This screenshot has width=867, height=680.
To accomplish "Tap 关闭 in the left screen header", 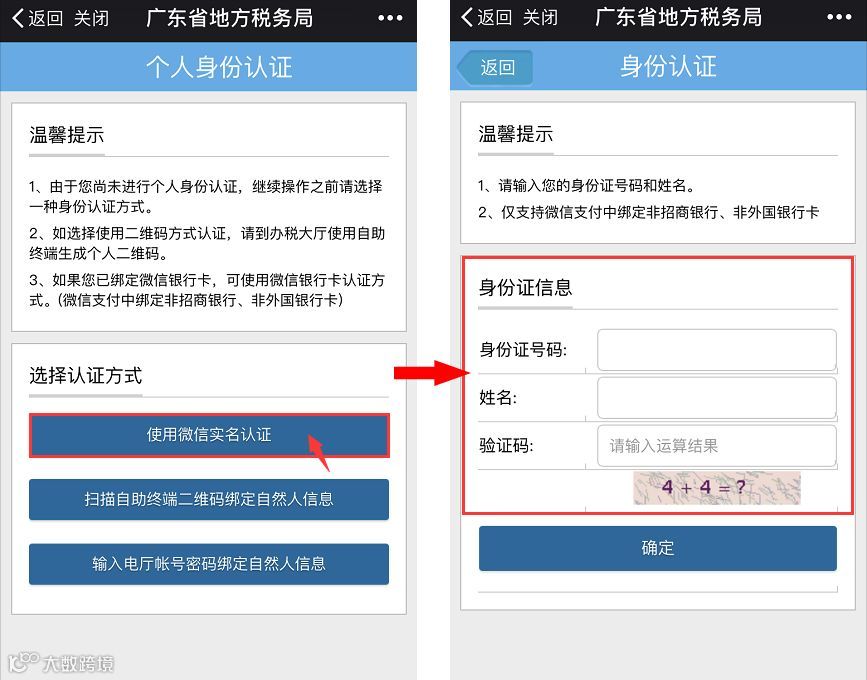I will [91, 18].
